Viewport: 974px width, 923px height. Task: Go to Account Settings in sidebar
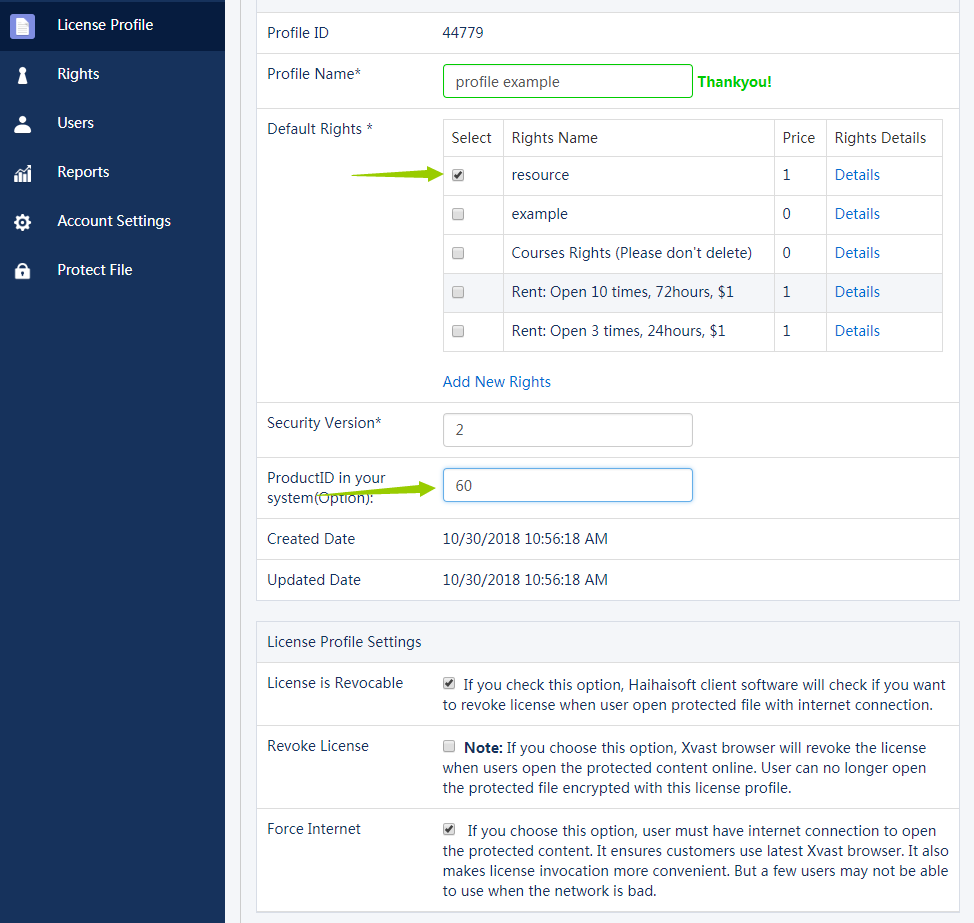pyautogui.click(x=114, y=221)
